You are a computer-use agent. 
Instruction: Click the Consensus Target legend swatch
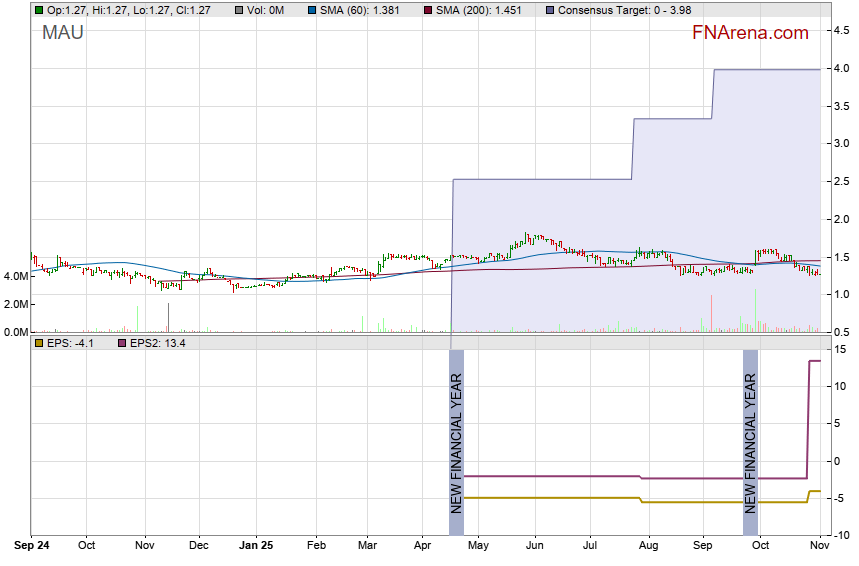tap(550, 10)
